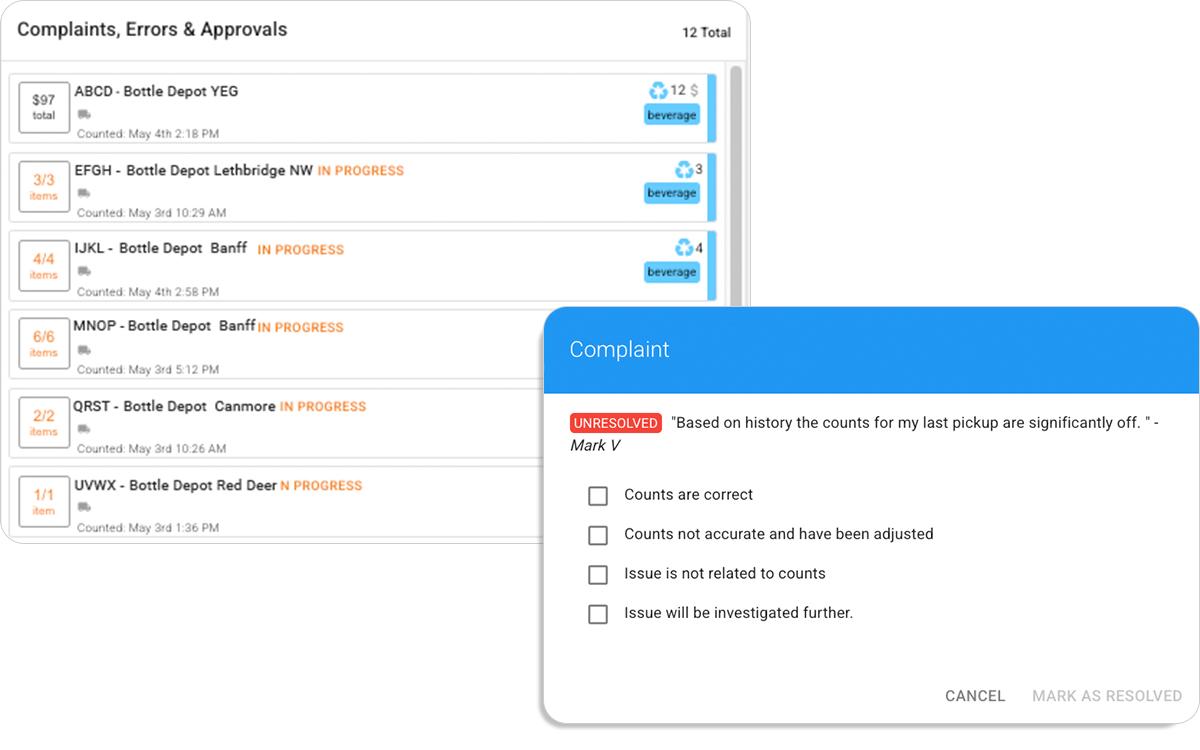
Task: Click the 3/3 items box for EFGH
Action: click(44, 186)
